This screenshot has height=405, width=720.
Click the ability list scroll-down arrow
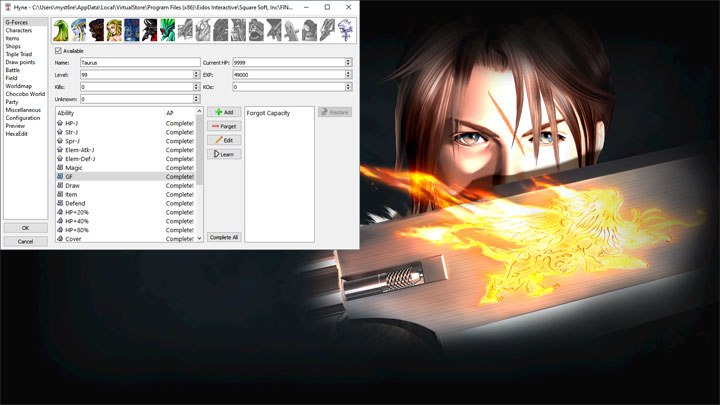coord(199,238)
